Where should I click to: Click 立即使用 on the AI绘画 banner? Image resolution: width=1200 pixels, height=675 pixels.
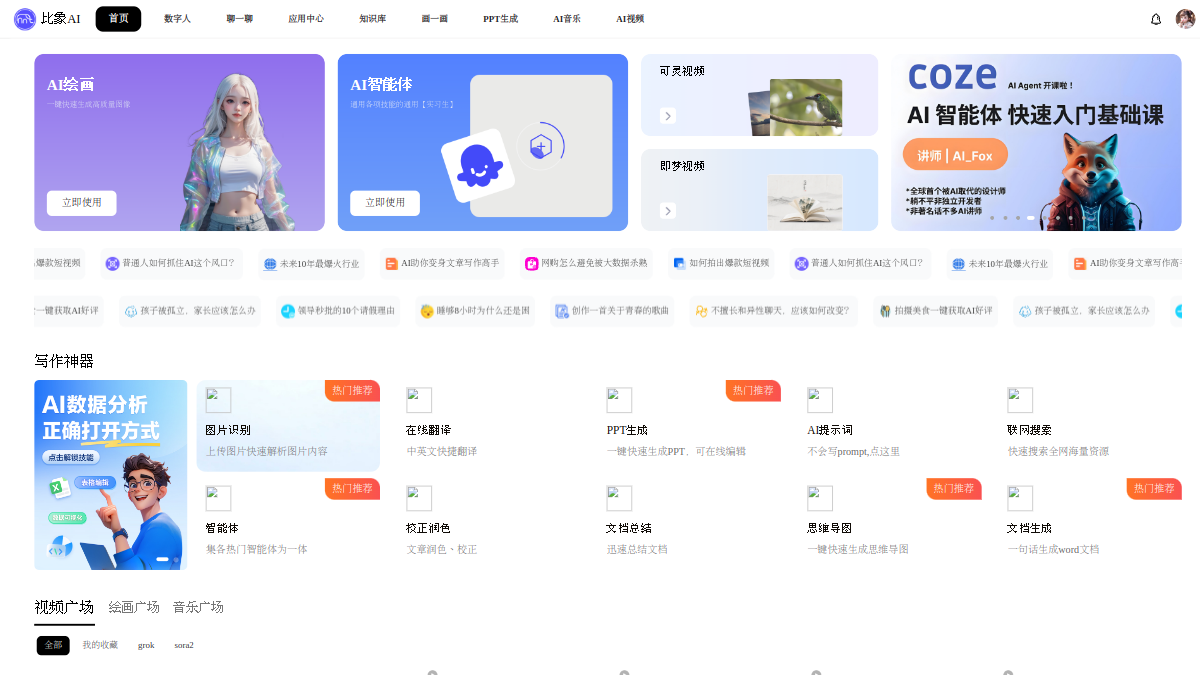coord(82,203)
